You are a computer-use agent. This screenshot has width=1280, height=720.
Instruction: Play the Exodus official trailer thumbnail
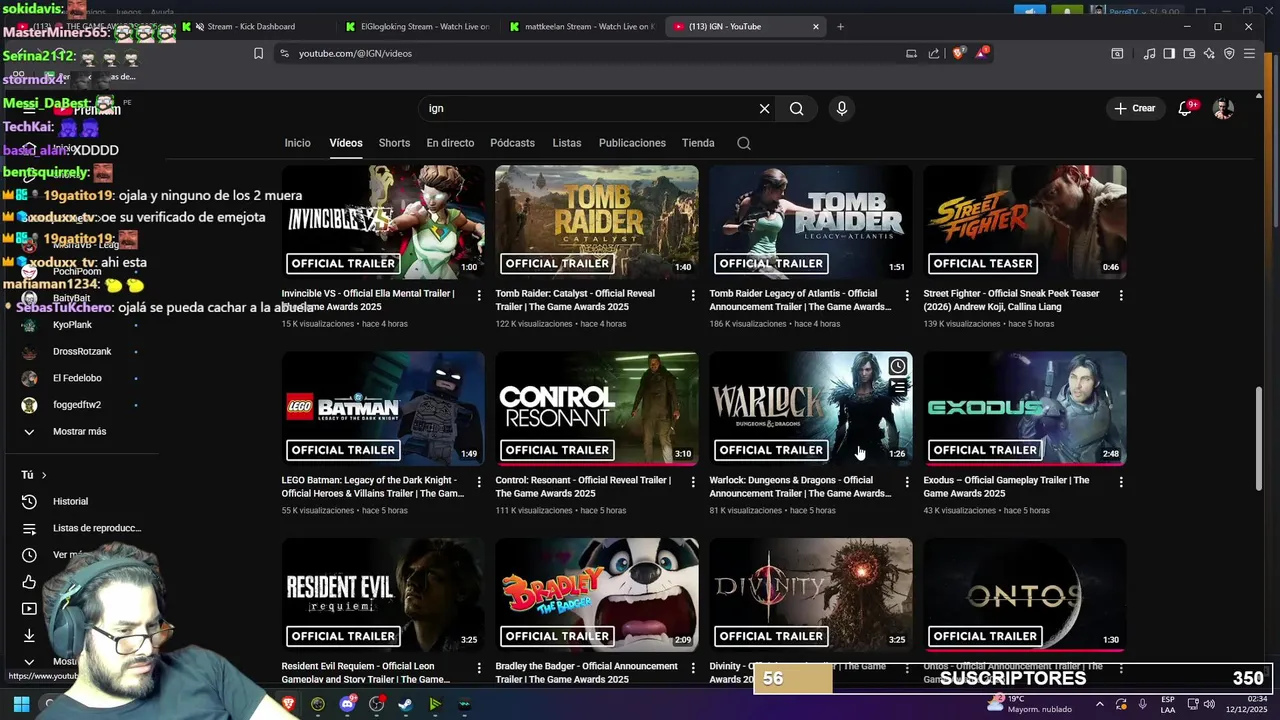pos(1025,408)
